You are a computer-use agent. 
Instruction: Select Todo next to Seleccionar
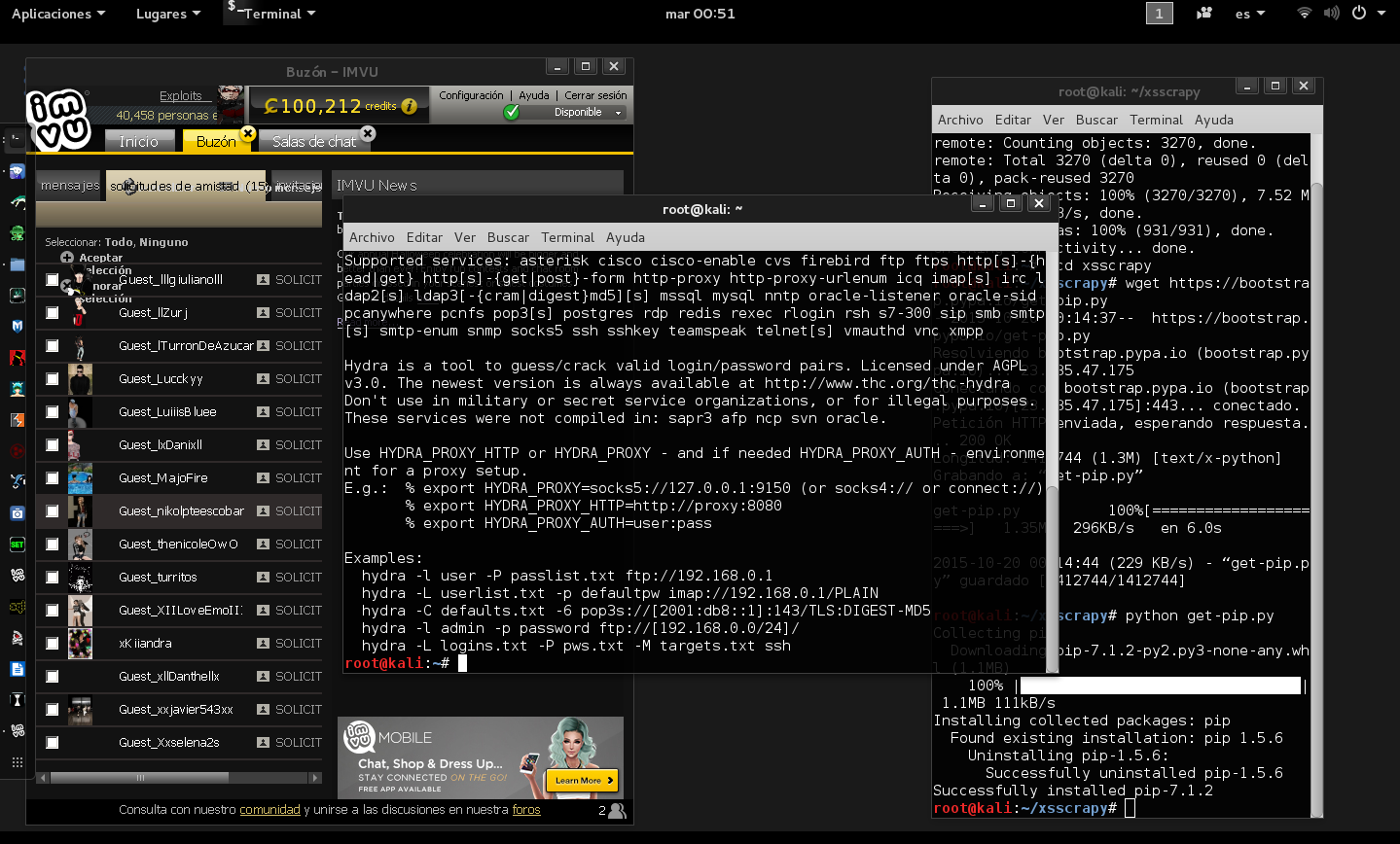[119, 242]
